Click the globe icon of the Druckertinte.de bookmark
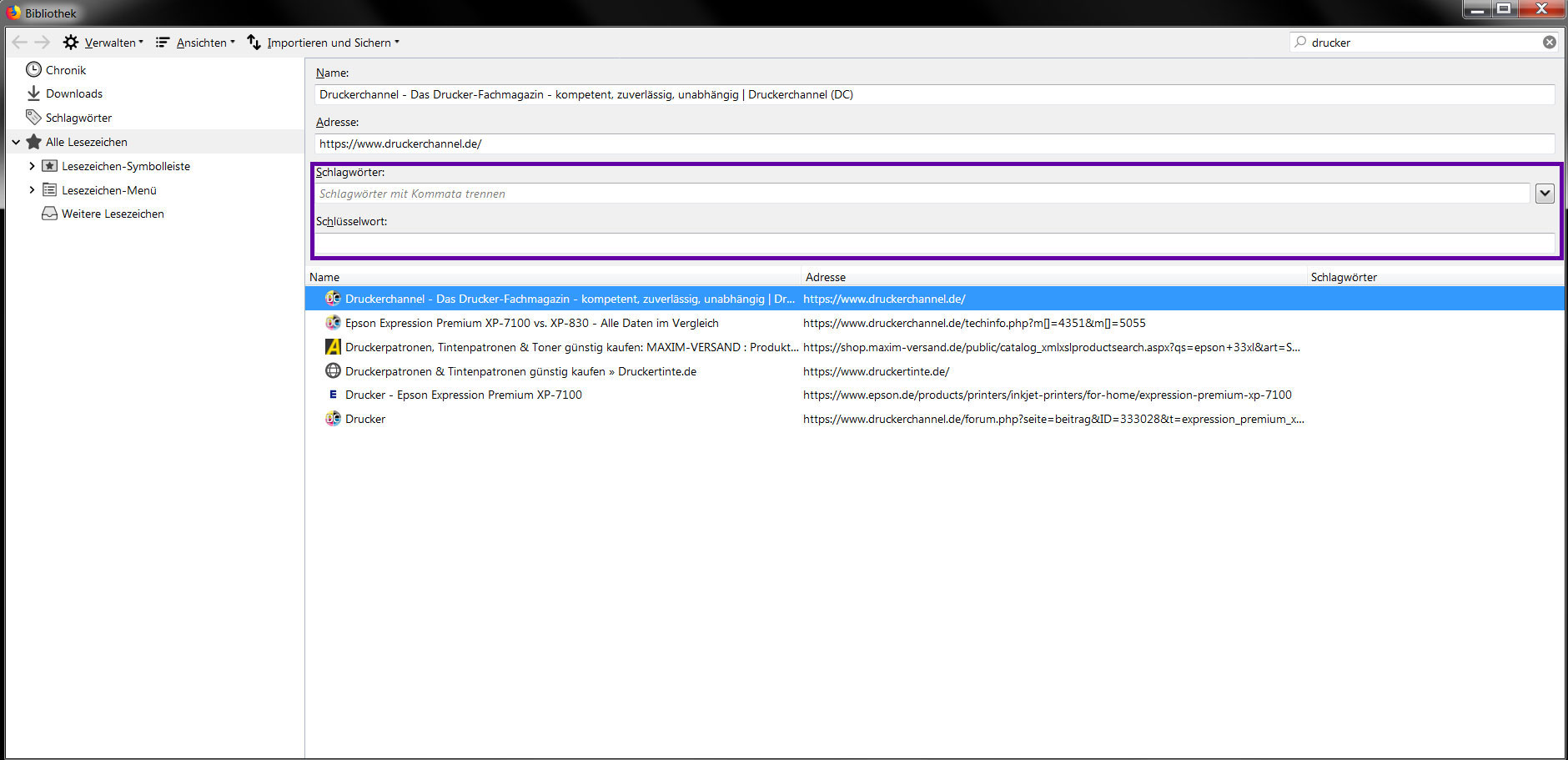1568x760 pixels. (x=333, y=371)
